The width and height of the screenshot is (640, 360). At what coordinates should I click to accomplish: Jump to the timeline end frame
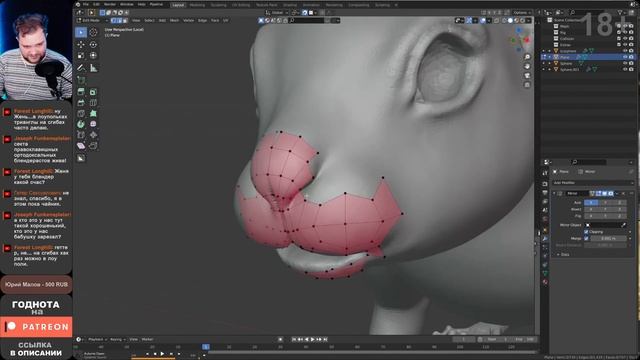coord(325,340)
